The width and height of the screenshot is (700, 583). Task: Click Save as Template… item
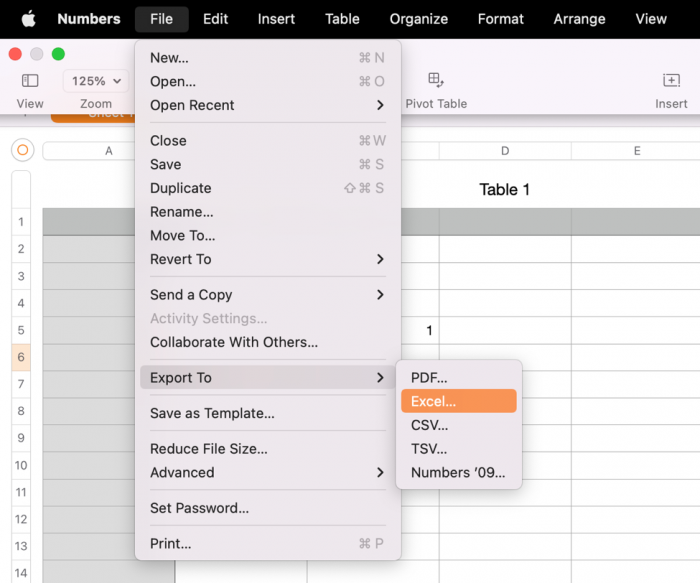coord(212,413)
